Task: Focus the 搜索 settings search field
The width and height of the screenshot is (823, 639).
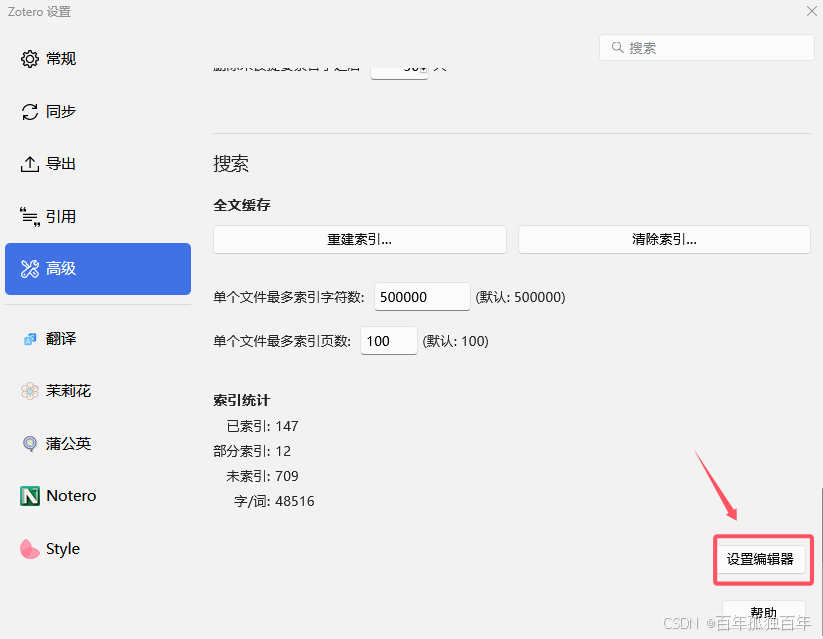Action: pyautogui.click(x=706, y=48)
